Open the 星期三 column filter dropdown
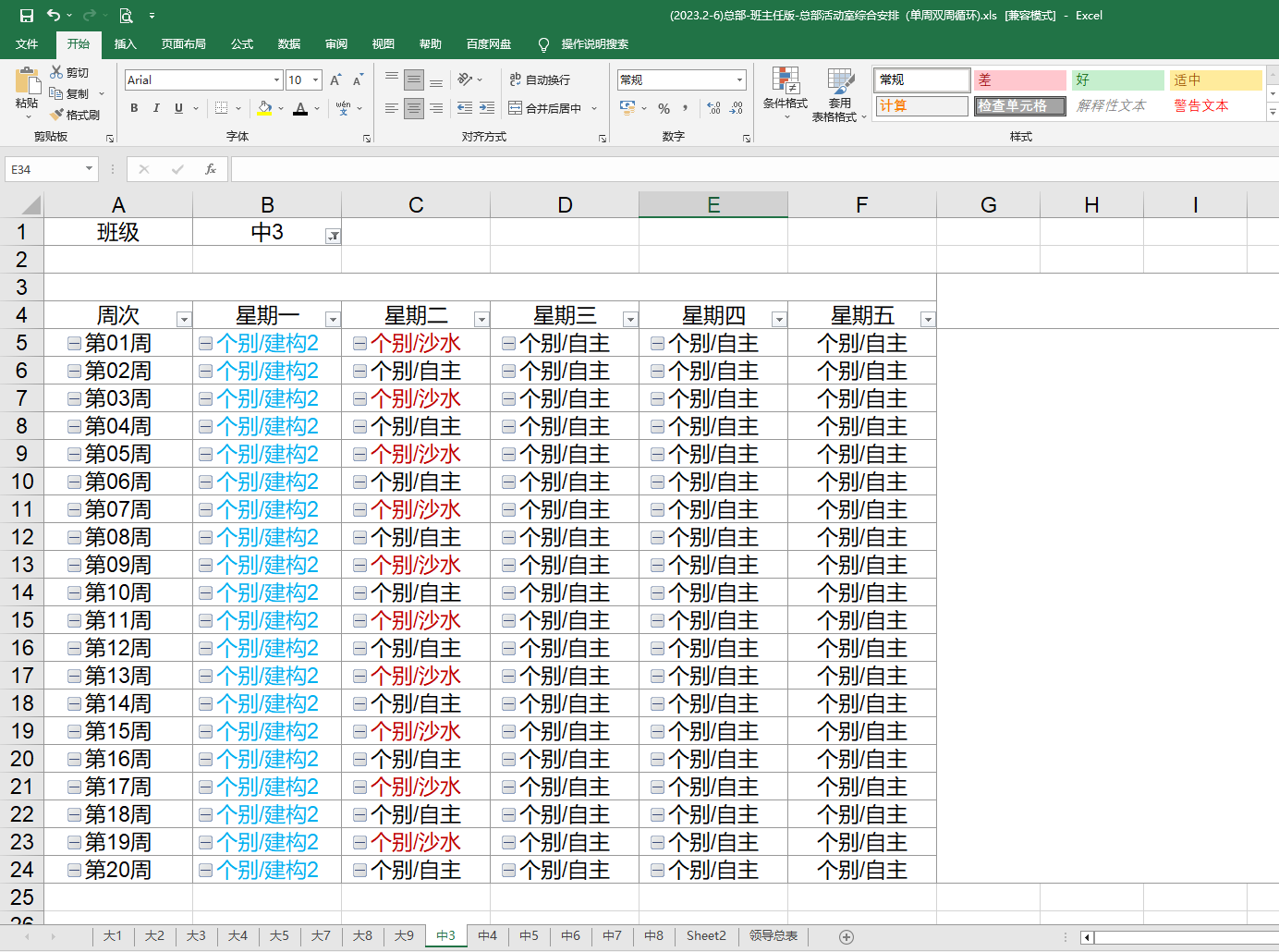 (x=630, y=319)
